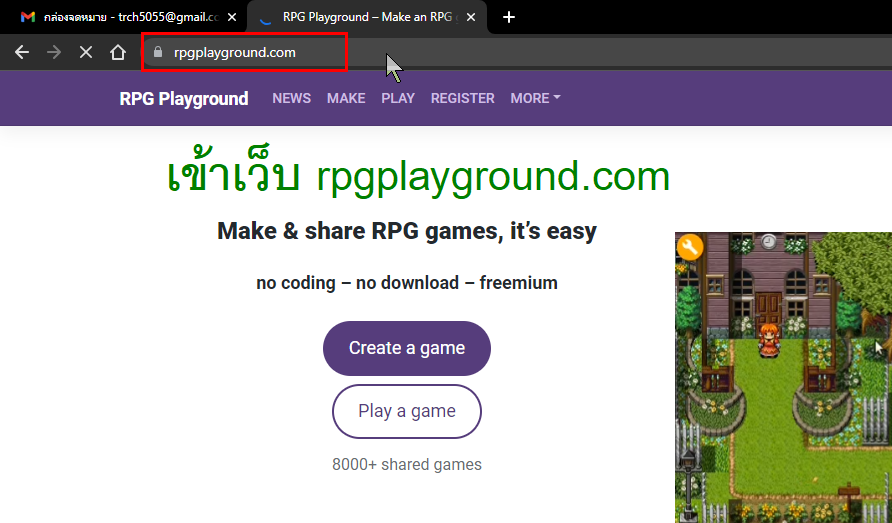
Task: Click the Gmail icon on first tab
Action: (x=28, y=17)
